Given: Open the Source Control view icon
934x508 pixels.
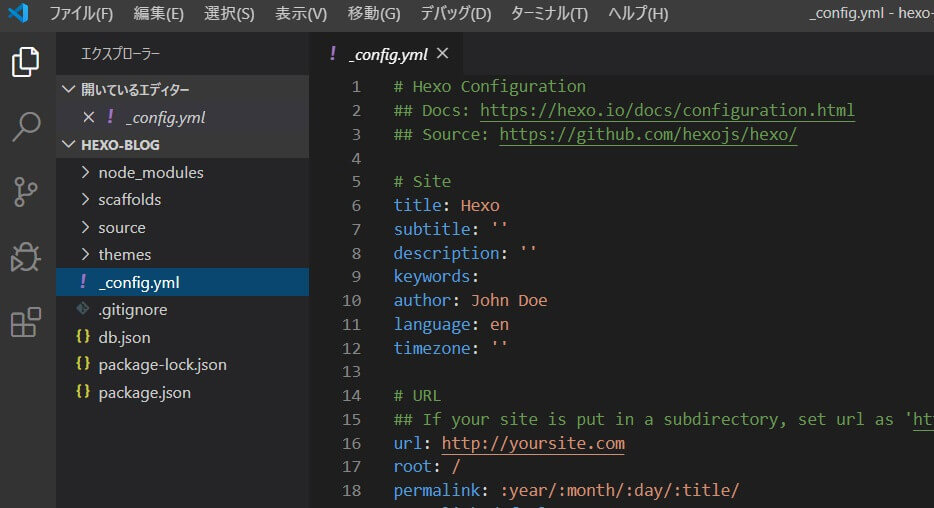Looking at the screenshot, I should coord(26,192).
